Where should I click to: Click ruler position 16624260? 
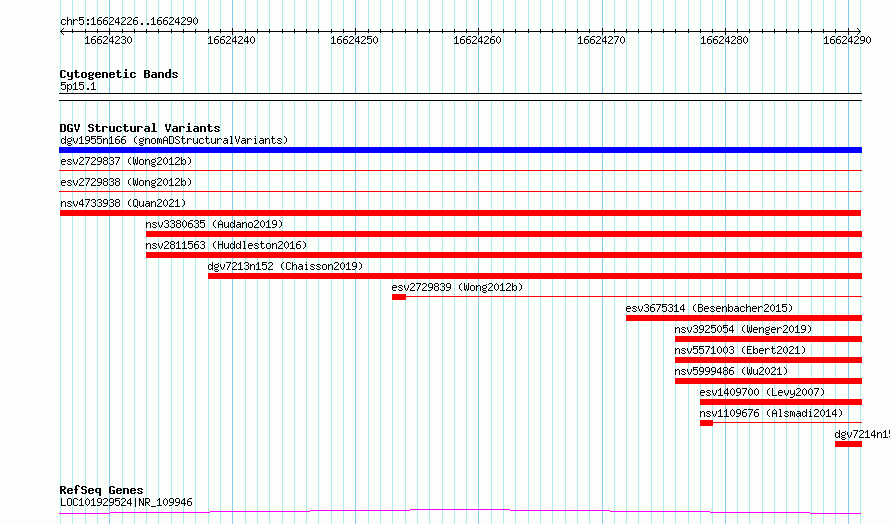(477, 40)
